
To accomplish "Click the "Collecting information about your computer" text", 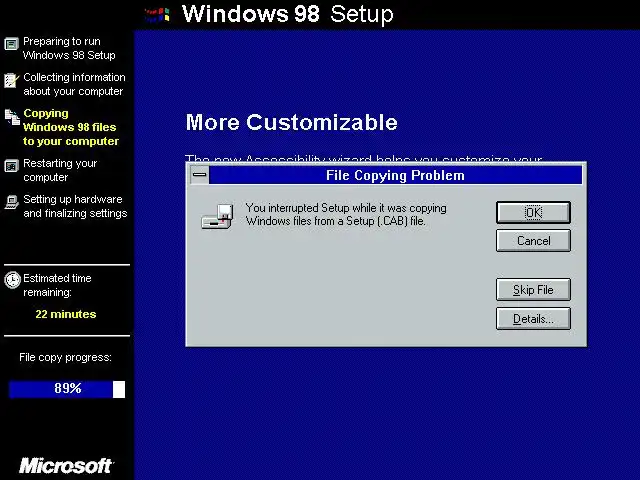I will click(74, 84).
